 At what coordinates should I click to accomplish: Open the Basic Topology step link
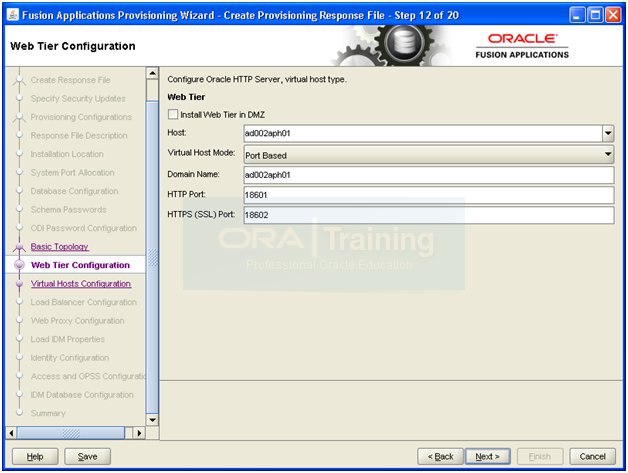60,247
